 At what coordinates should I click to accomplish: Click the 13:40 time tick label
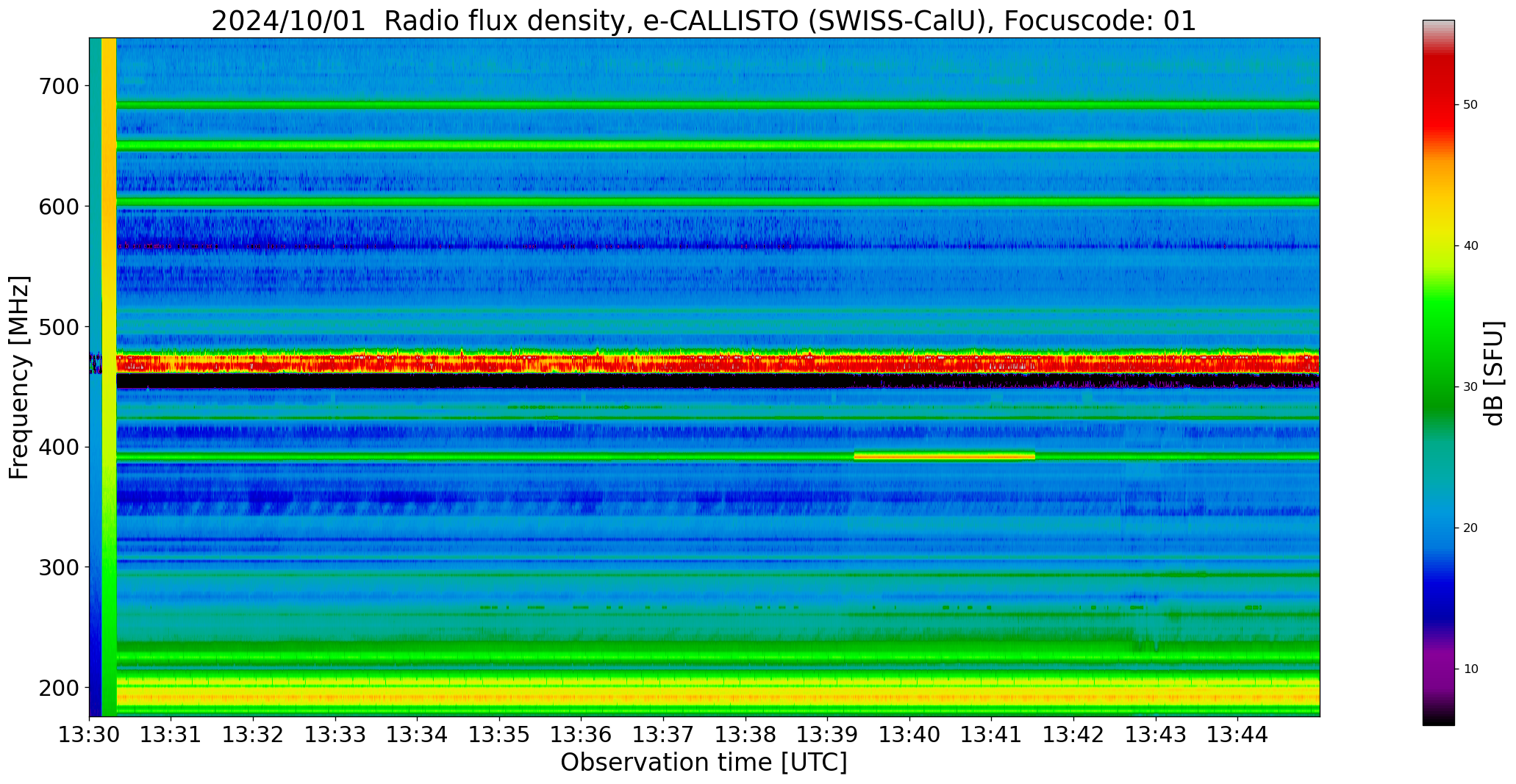point(909,735)
